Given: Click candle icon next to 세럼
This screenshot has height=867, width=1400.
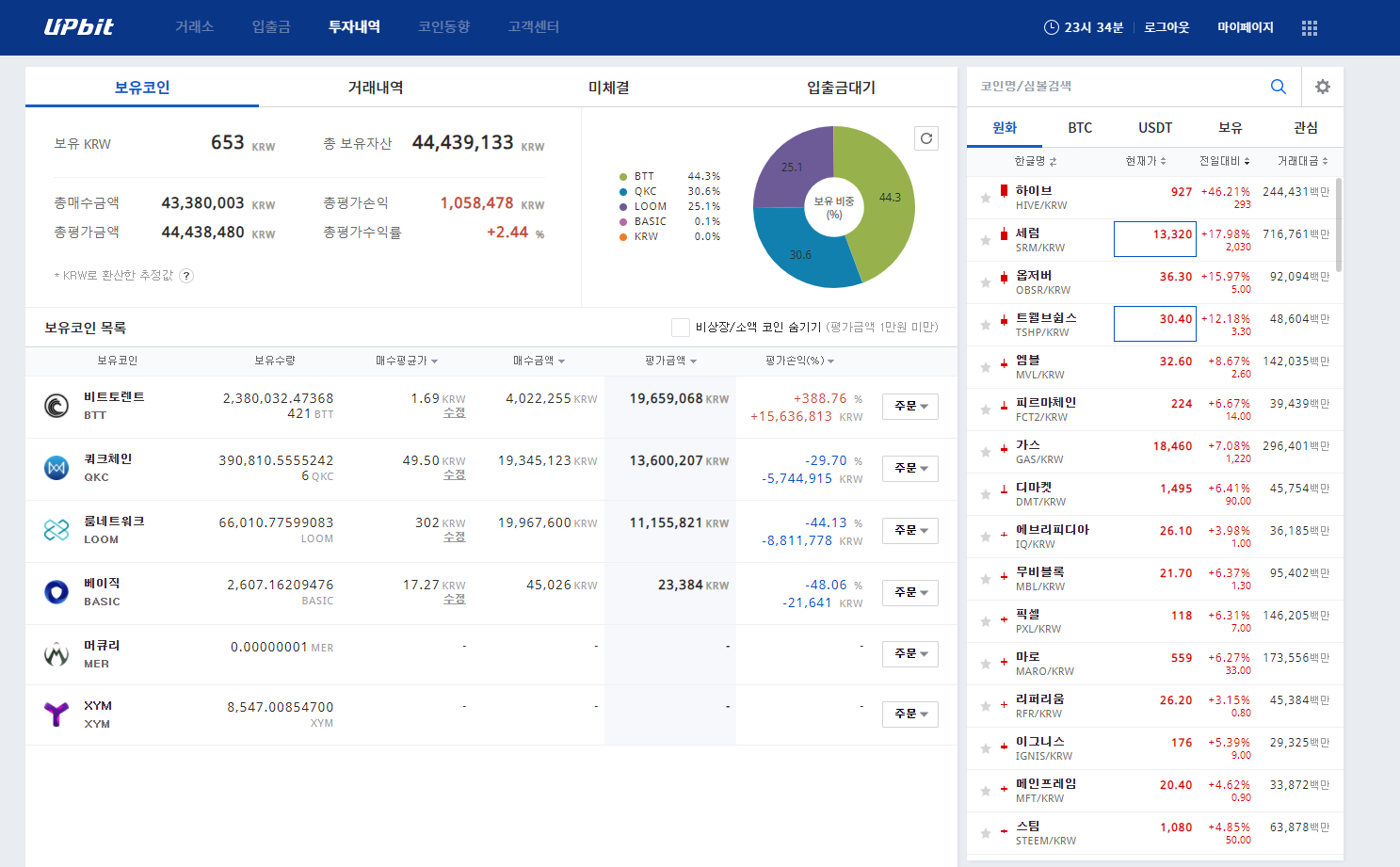Looking at the screenshot, I should coord(1004,234).
